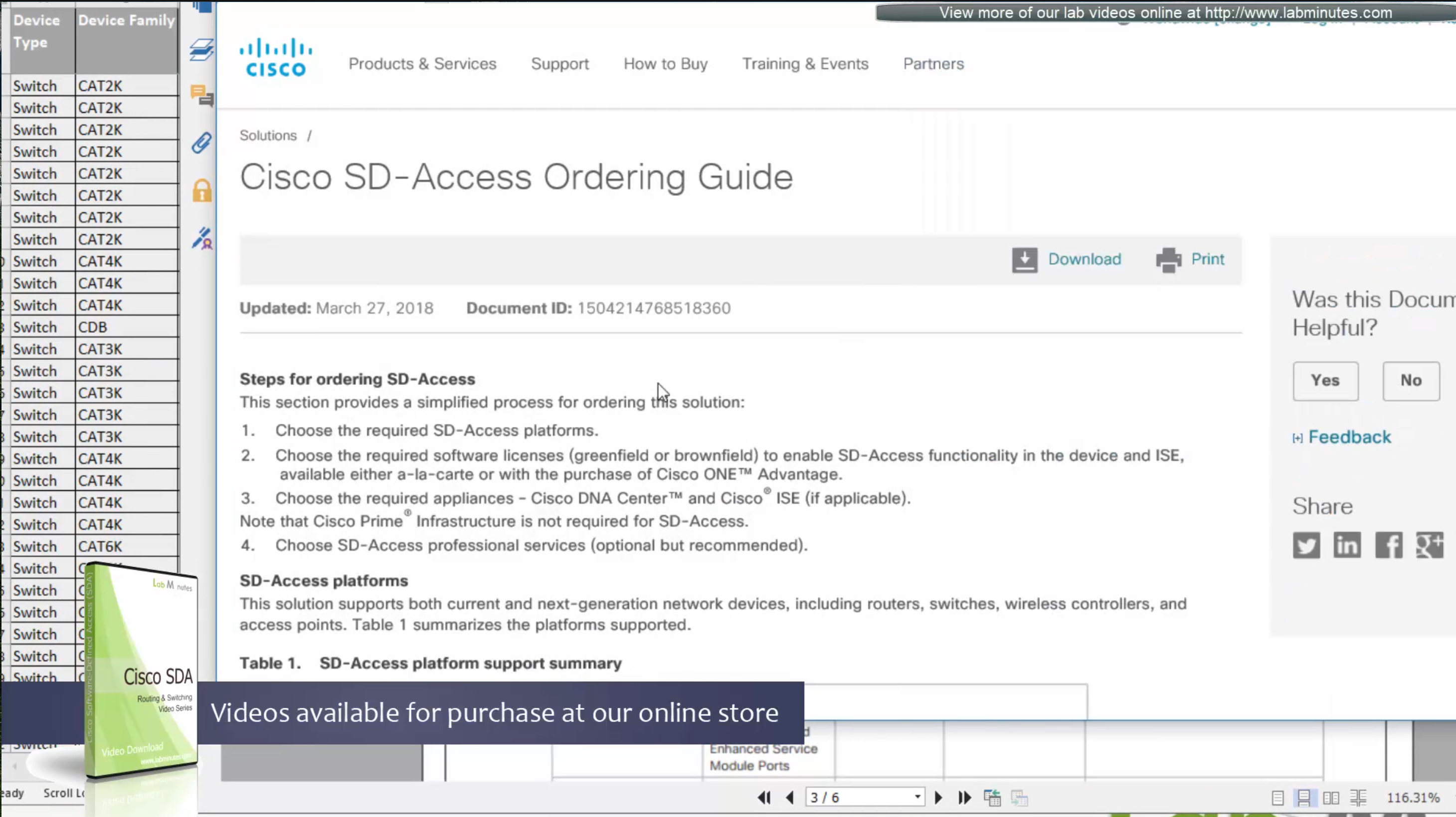
Task: Open the Signatures pen panel icon
Action: tap(202, 238)
